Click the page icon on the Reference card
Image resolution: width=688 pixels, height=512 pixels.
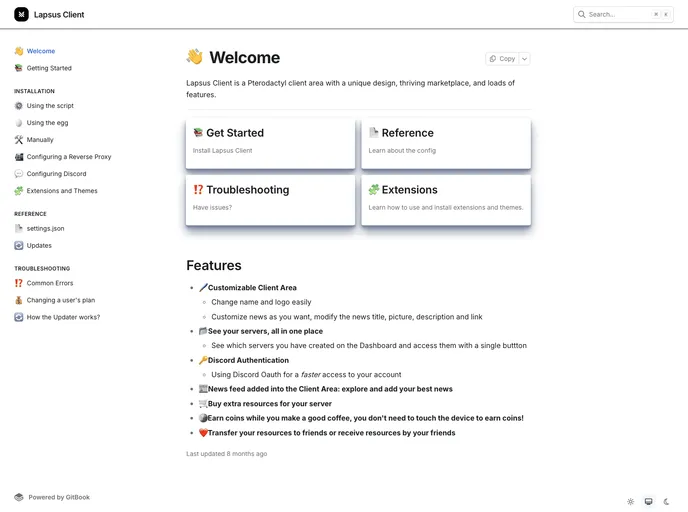coord(373,132)
